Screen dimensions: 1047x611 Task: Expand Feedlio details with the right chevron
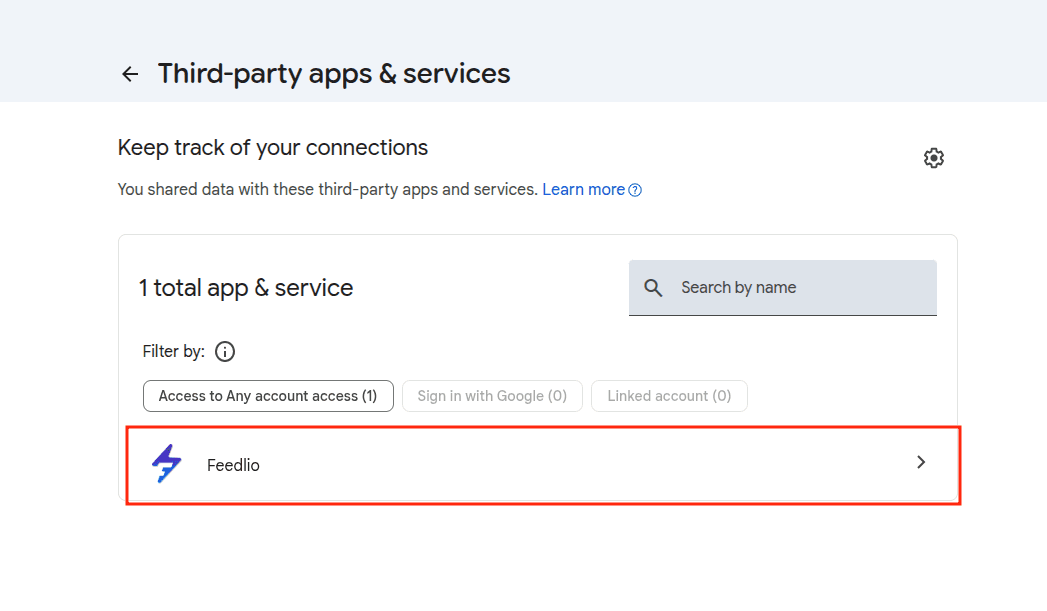[921, 462]
